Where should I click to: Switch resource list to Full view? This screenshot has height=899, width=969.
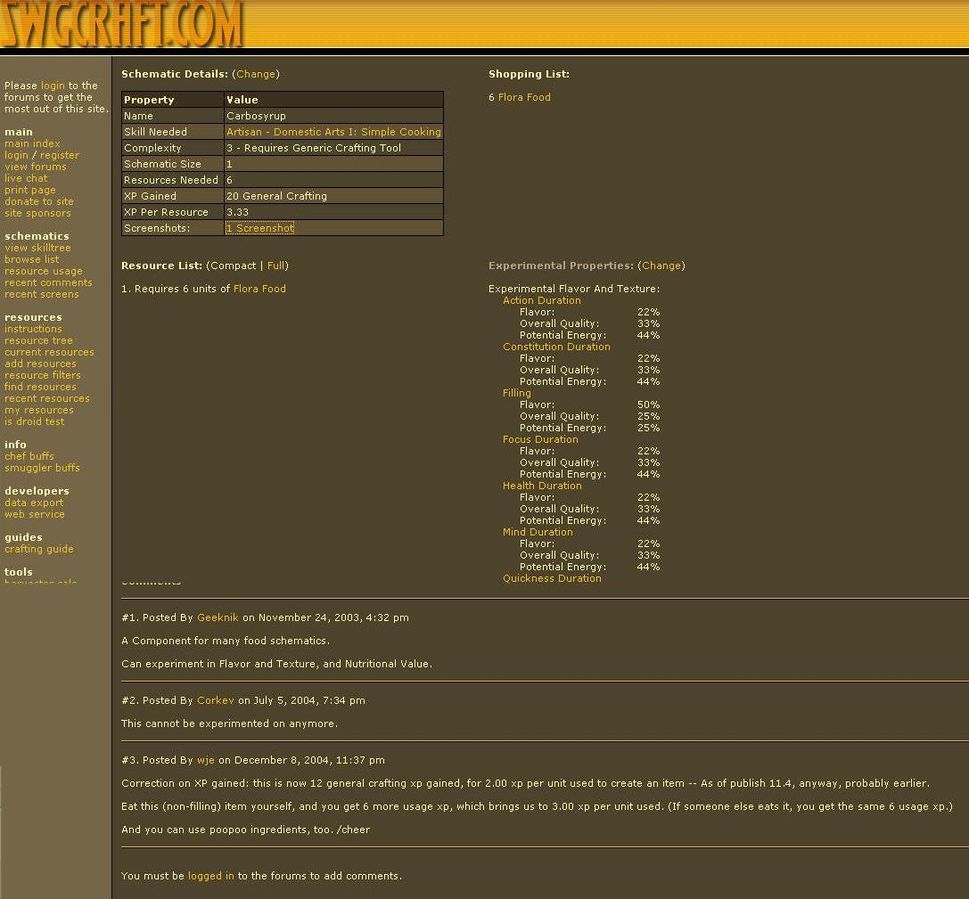click(x=276, y=266)
